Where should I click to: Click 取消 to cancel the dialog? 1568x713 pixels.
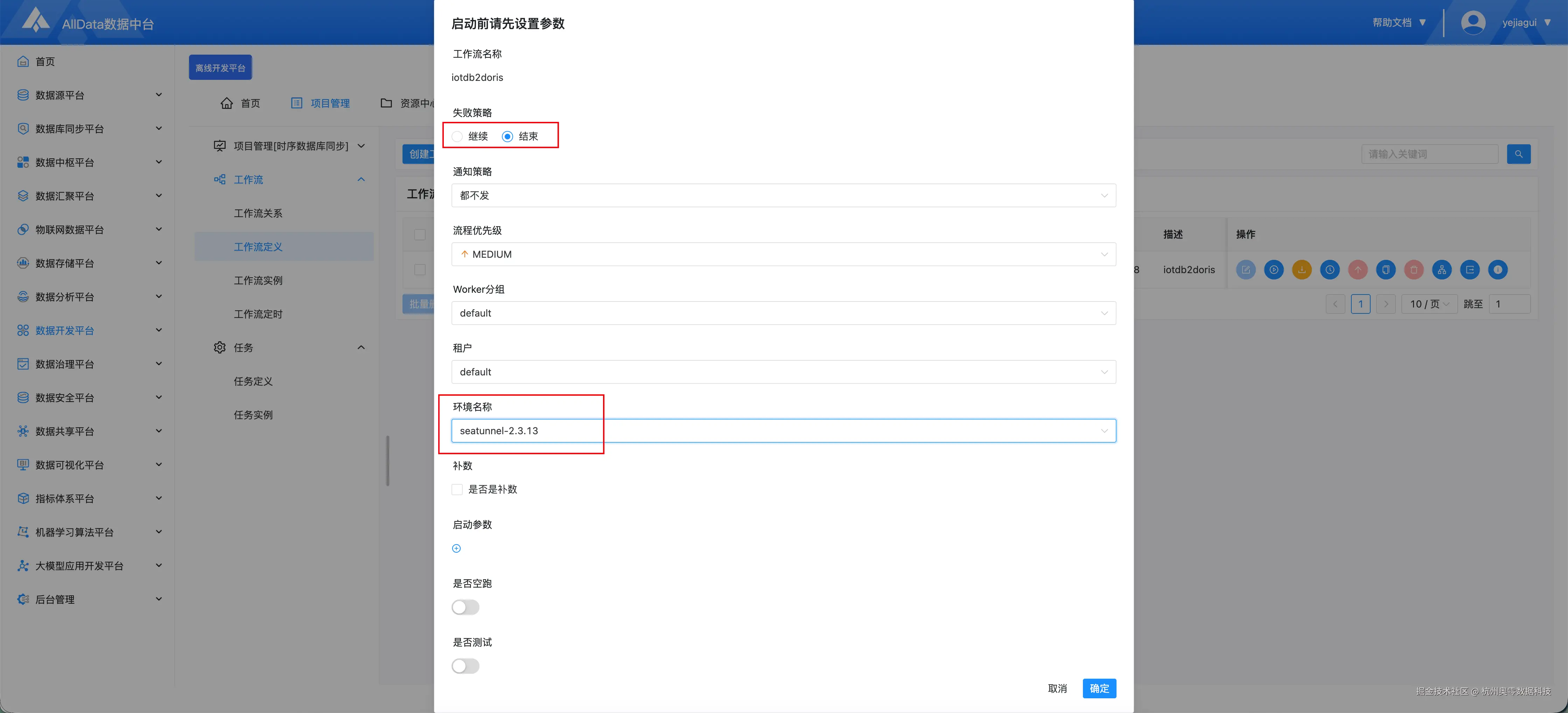[x=1057, y=688]
